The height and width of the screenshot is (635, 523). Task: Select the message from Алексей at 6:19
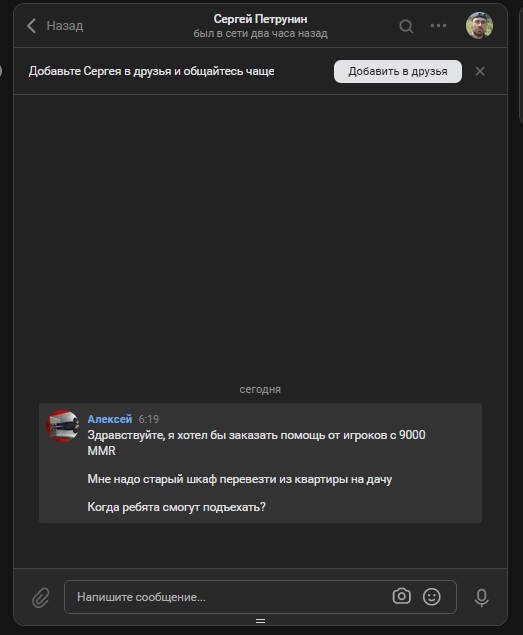pyautogui.click(x=260, y=463)
